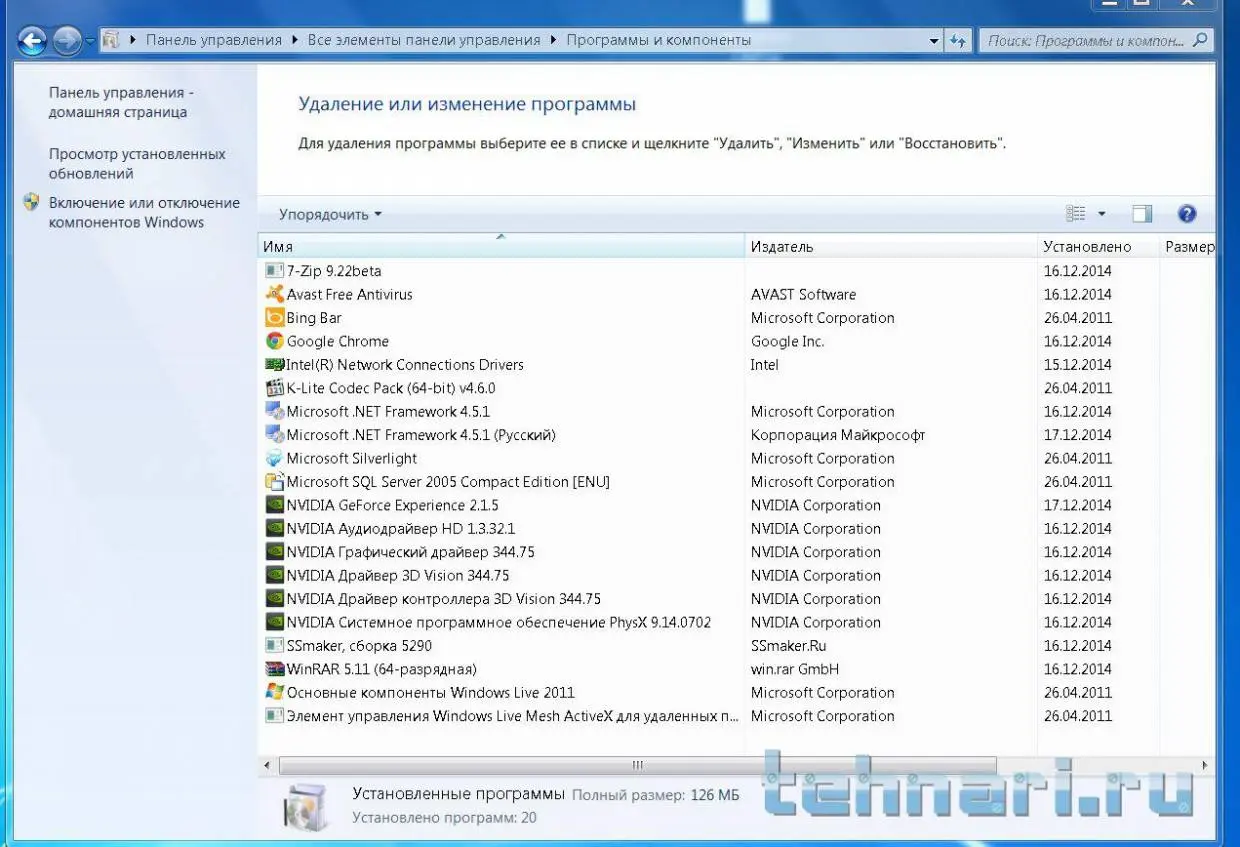Open Панель управления - домашняя страница link
Screen dimensions: 1240x847
[x=121, y=102]
